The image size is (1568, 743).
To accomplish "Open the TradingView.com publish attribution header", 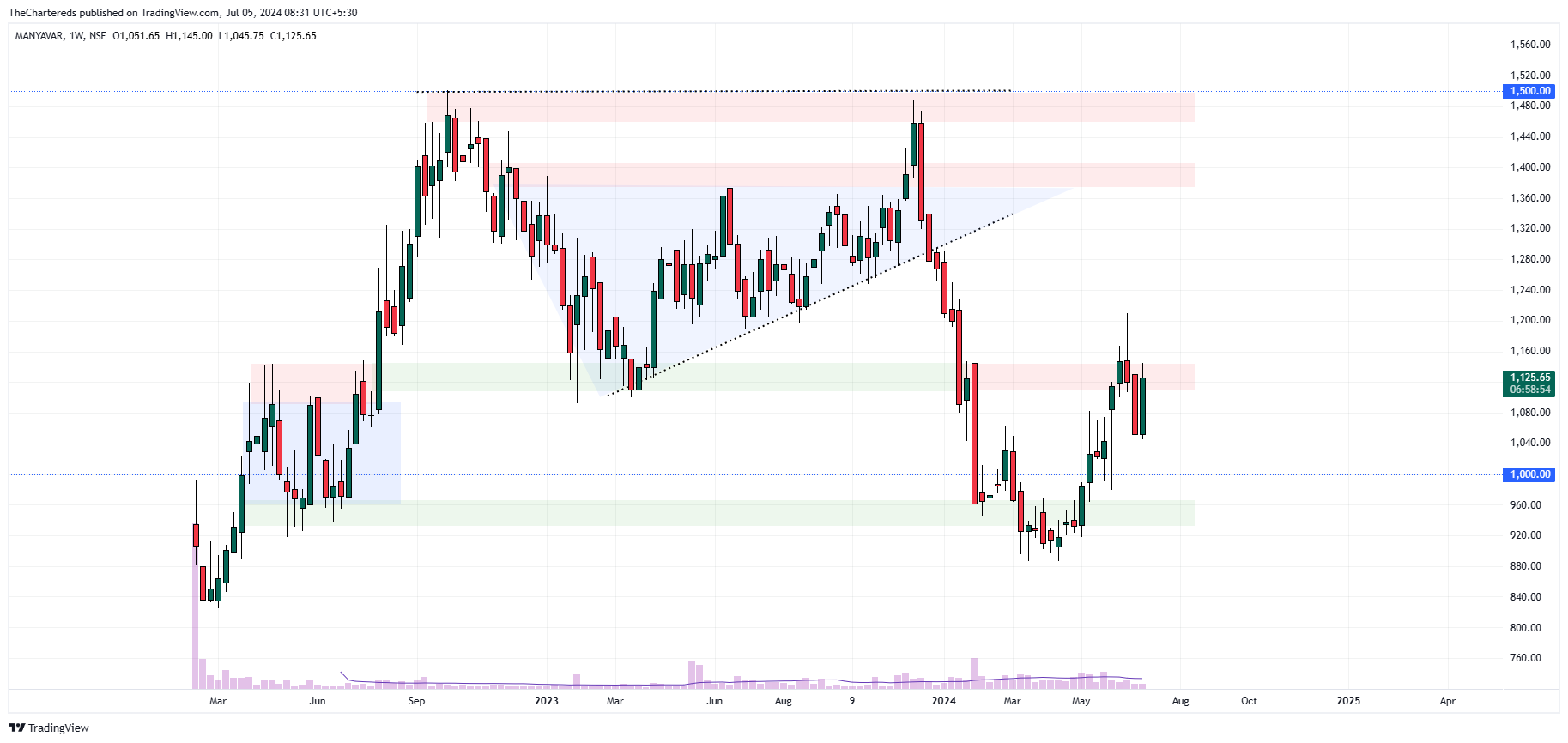I will (183, 13).
